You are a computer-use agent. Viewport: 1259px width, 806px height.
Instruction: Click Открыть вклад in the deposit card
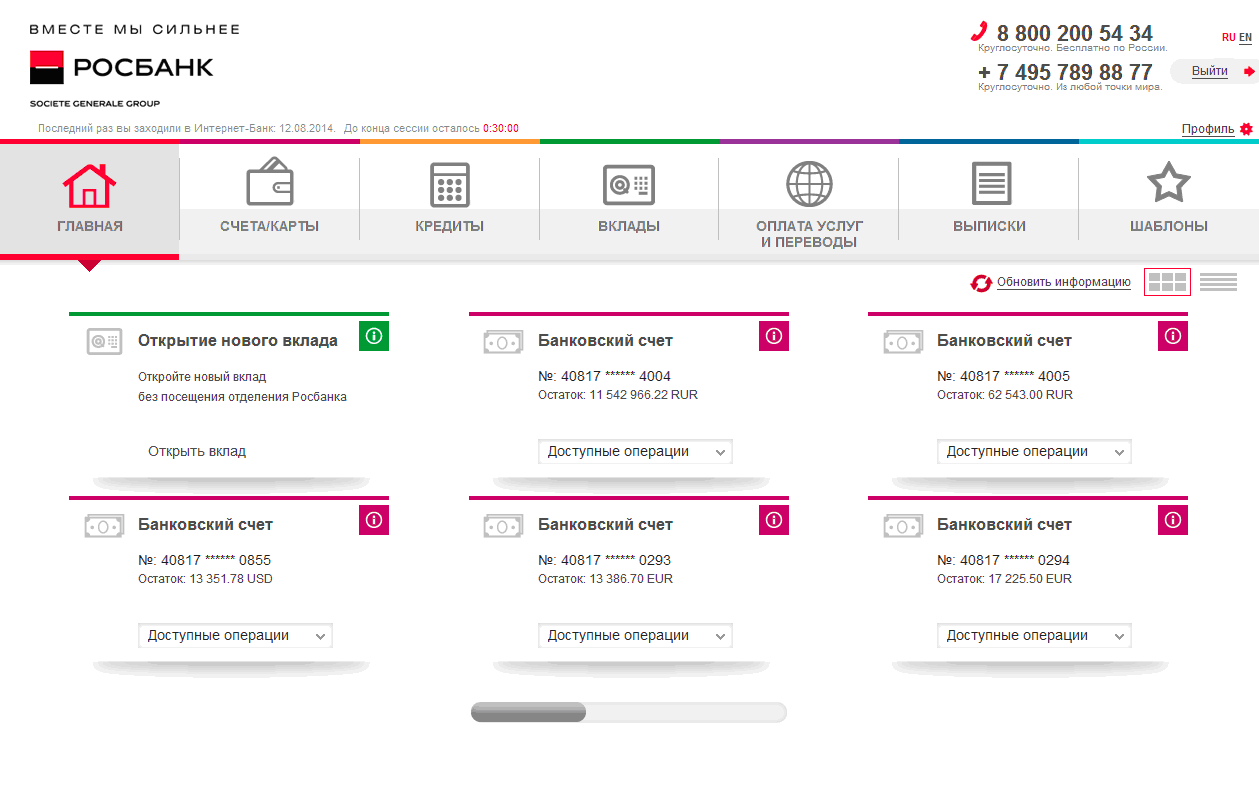[197, 452]
